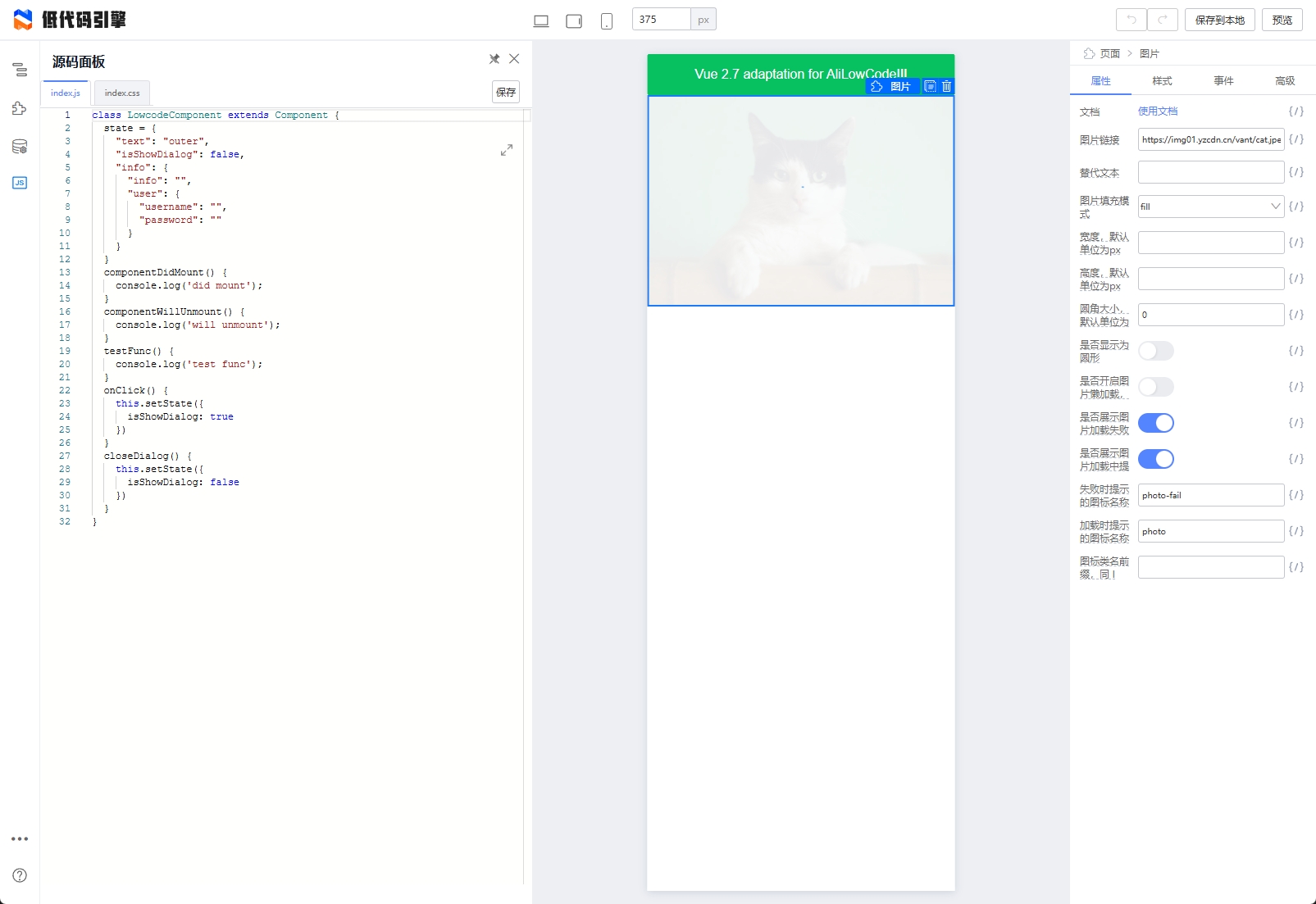
Task: Open the 事件 tab
Action: (x=1223, y=80)
